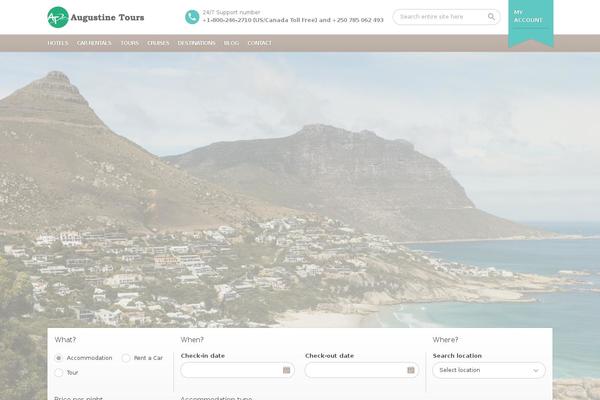Click the "24/7 Support number" label
This screenshot has width=600, height=400.
pyautogui.click(x=232, y=12)
